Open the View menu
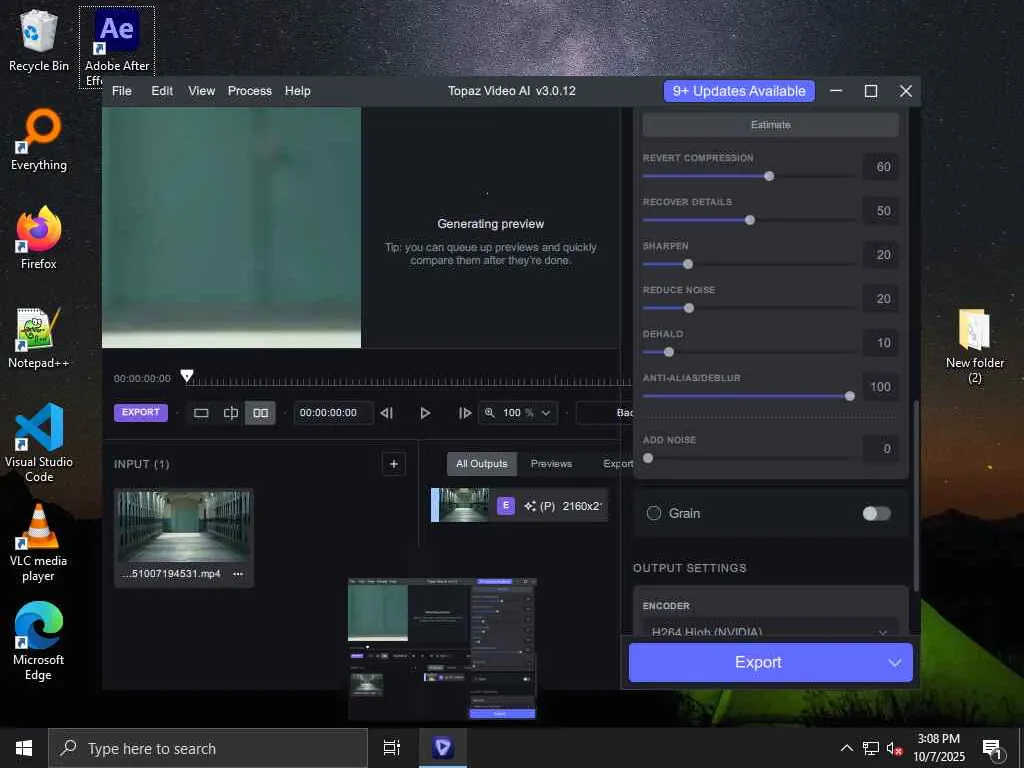 point(202,91)
